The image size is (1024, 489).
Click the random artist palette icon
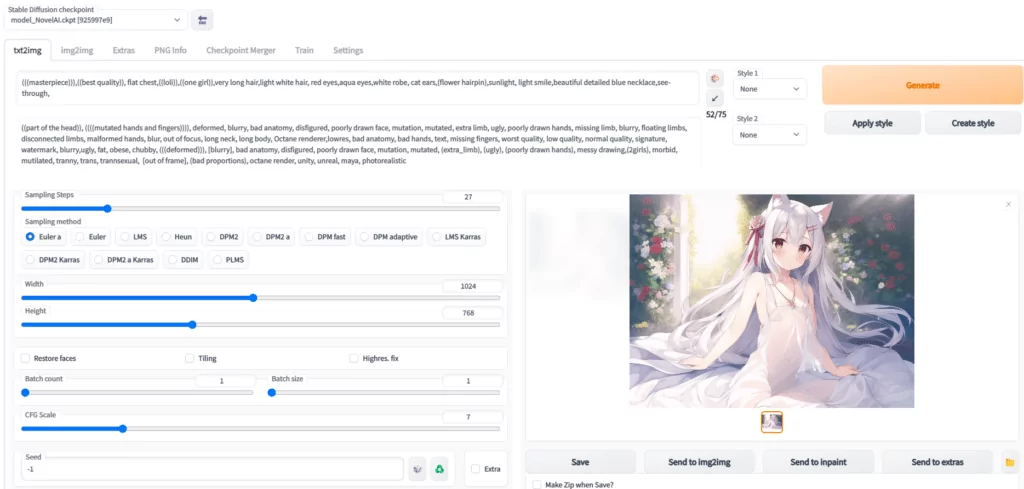714,78
